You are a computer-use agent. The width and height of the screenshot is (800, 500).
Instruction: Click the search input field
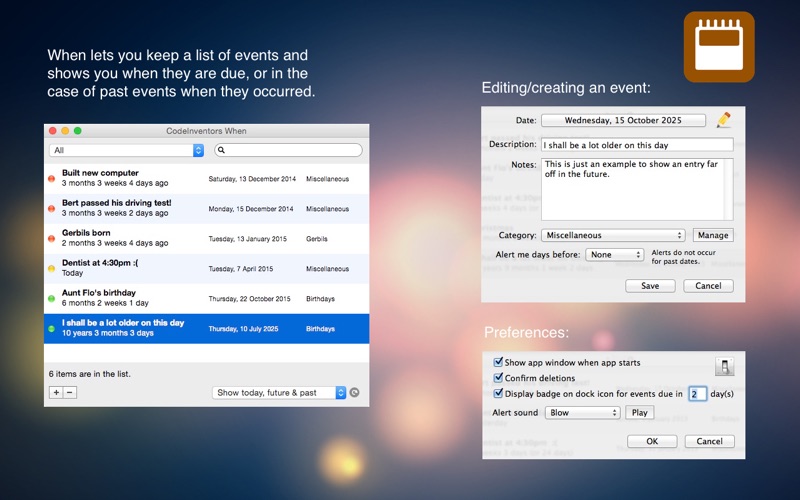click(x=288, y=150)
